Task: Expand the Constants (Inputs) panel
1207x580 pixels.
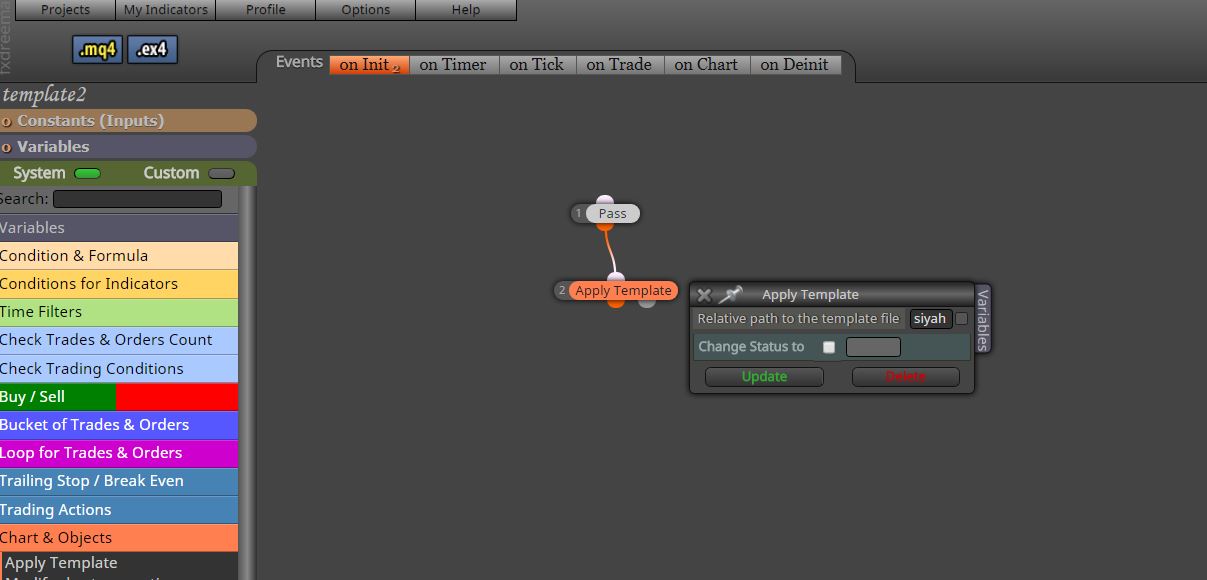Action: pos(128,121)
